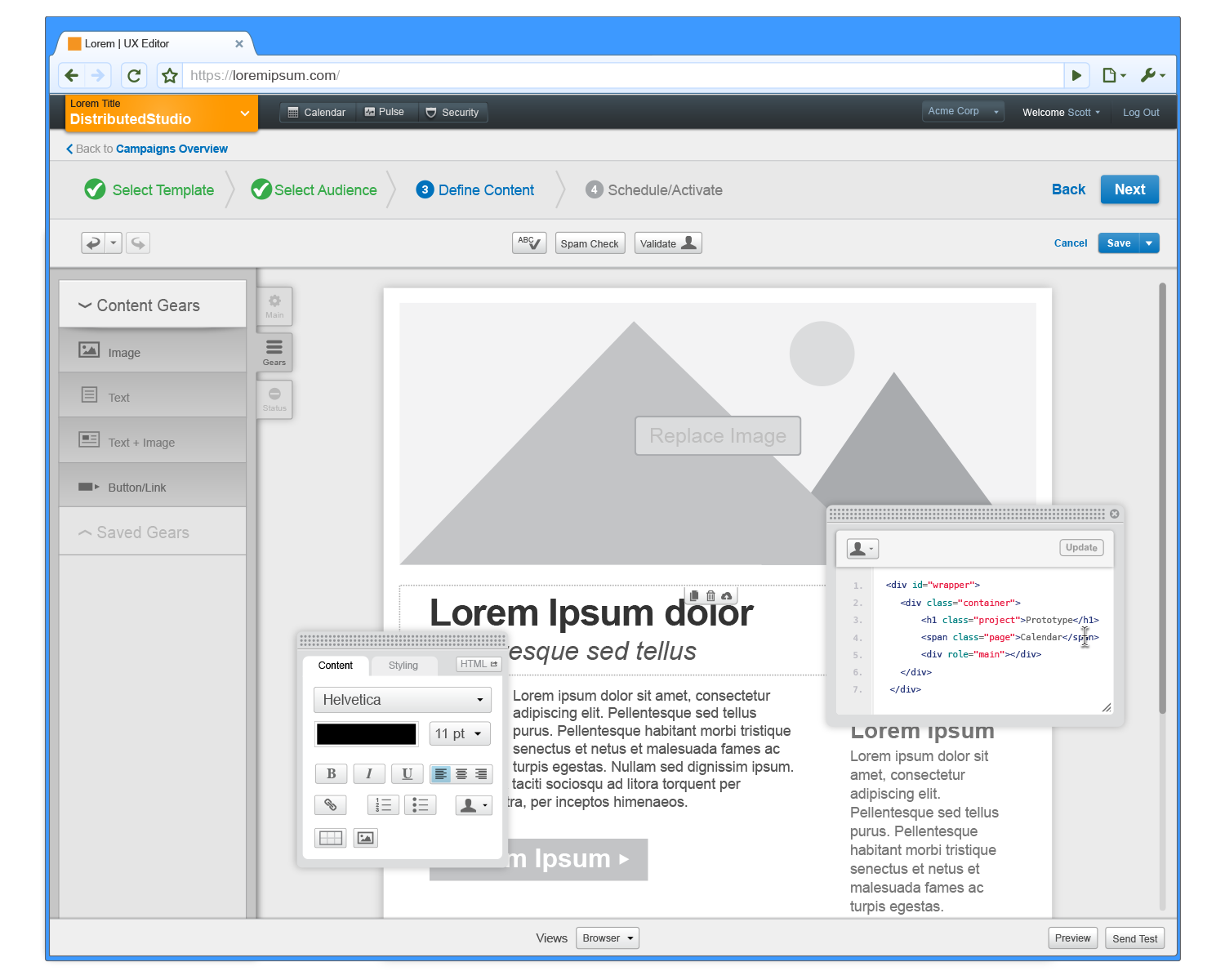Collapse the Content Gears section
This screenshot has height=980, width=1225.
[153, 305]
